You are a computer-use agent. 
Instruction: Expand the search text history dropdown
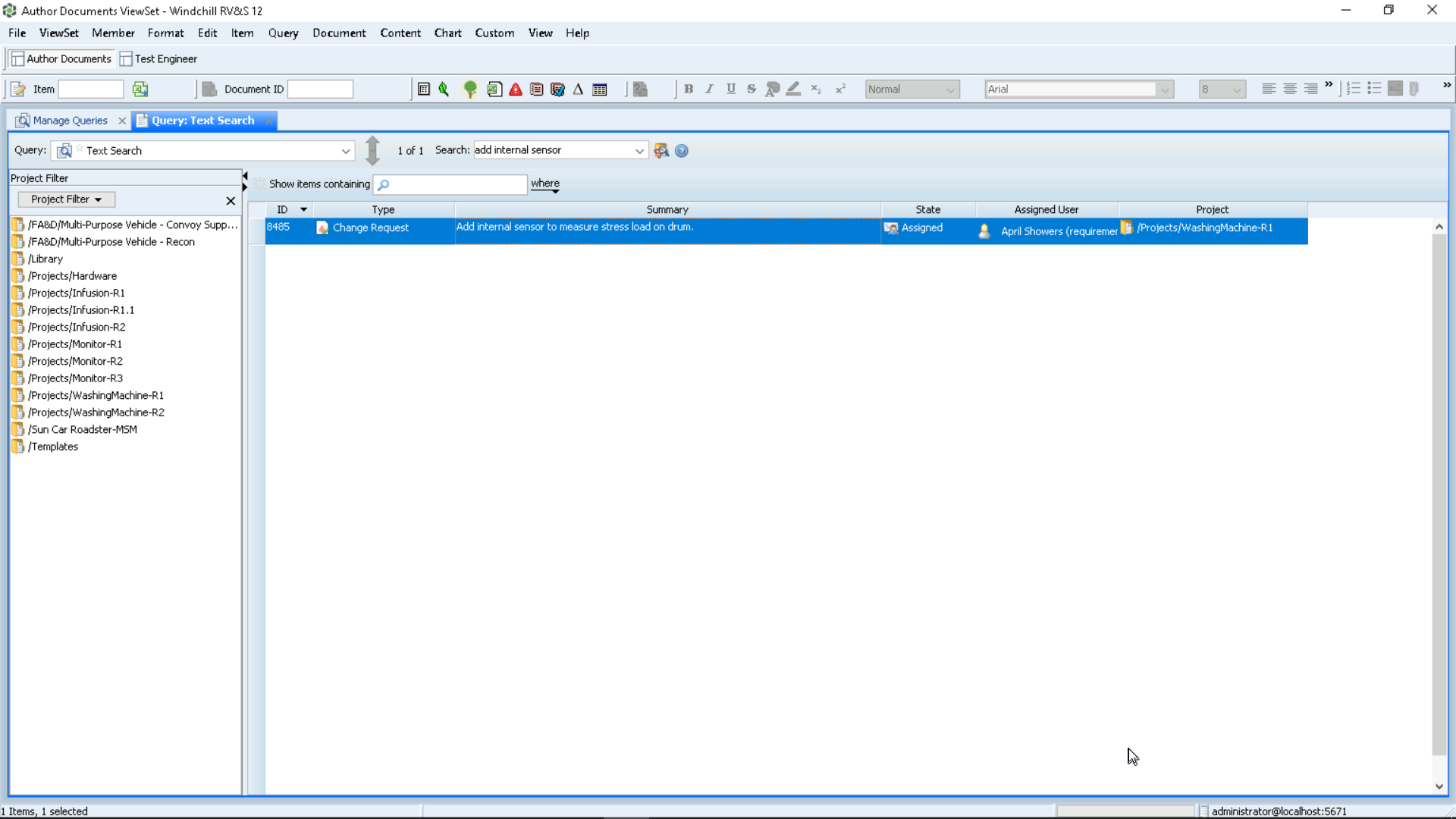(639, 151)
